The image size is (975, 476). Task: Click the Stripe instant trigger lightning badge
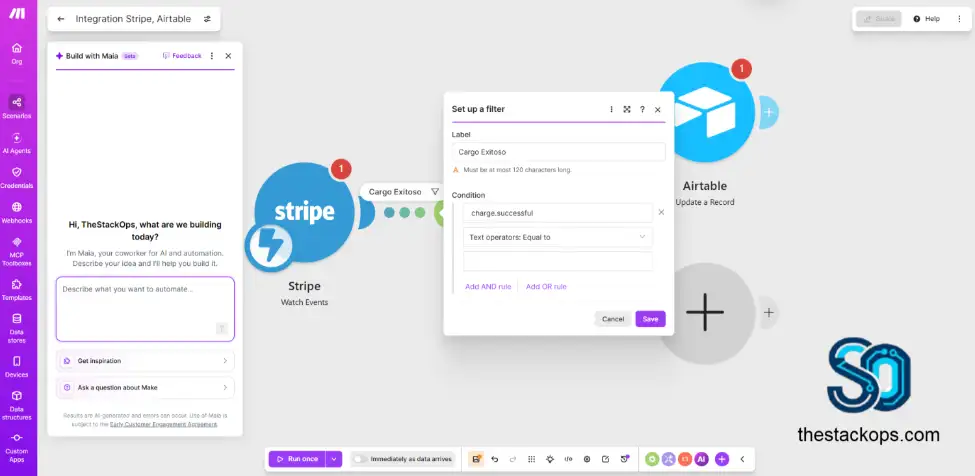pyautogui.click(x=268, y=247)
